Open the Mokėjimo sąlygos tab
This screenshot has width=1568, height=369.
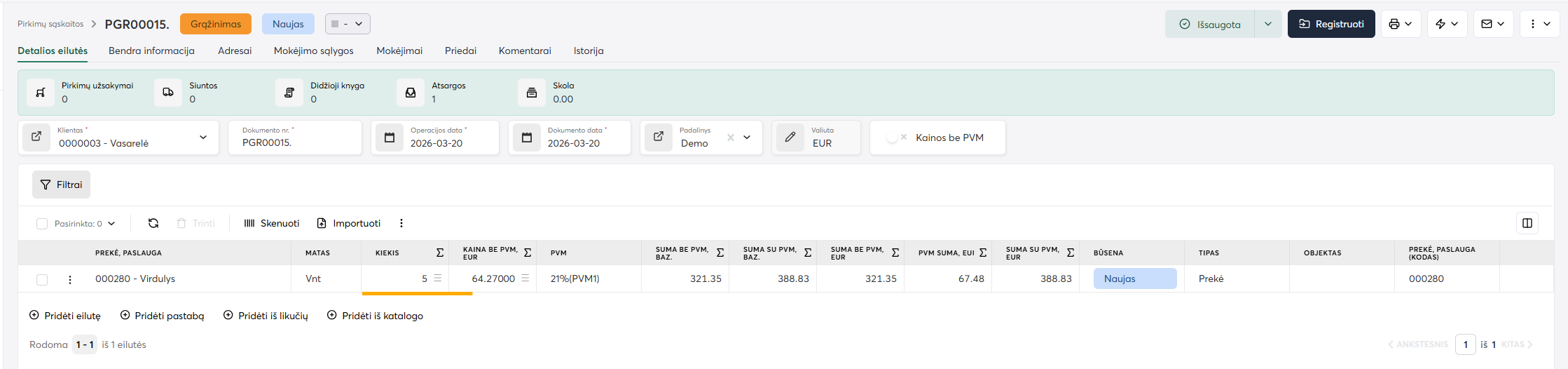point(313,51)
